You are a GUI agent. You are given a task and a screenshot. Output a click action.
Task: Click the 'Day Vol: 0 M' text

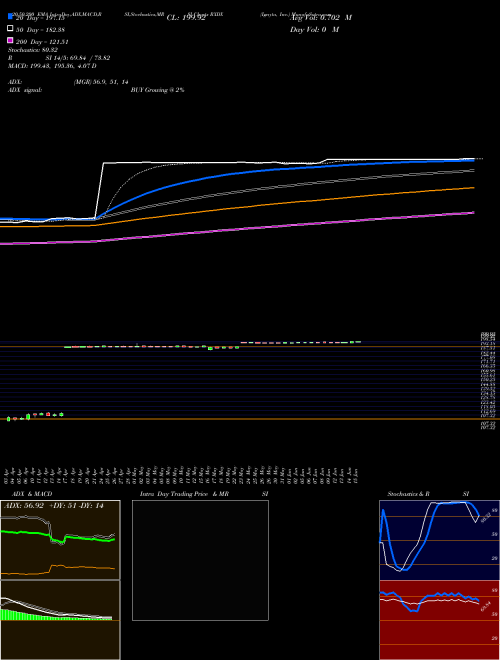(314, 30)
